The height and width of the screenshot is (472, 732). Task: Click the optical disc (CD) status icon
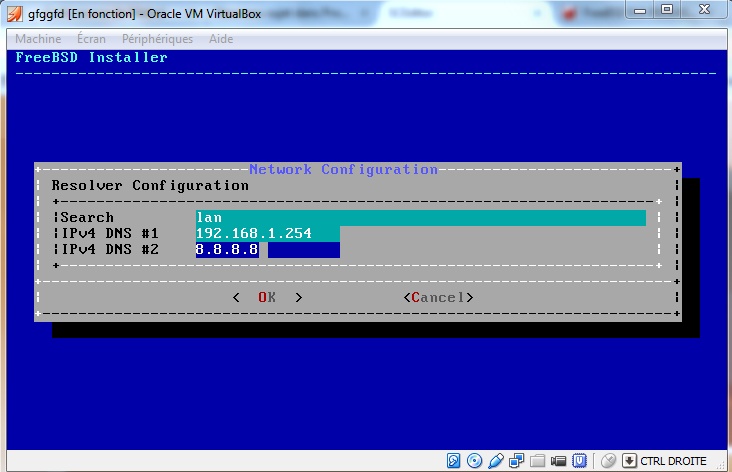474,461
